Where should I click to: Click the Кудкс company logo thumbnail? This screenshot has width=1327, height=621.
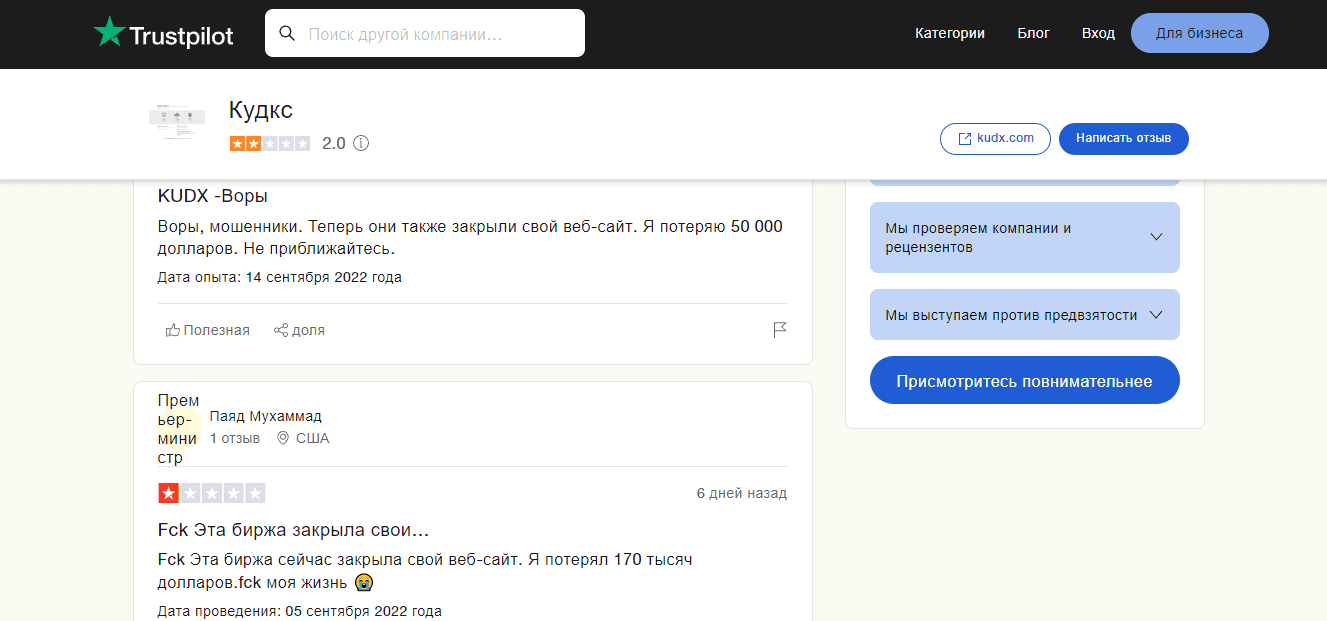coord(176,123)
